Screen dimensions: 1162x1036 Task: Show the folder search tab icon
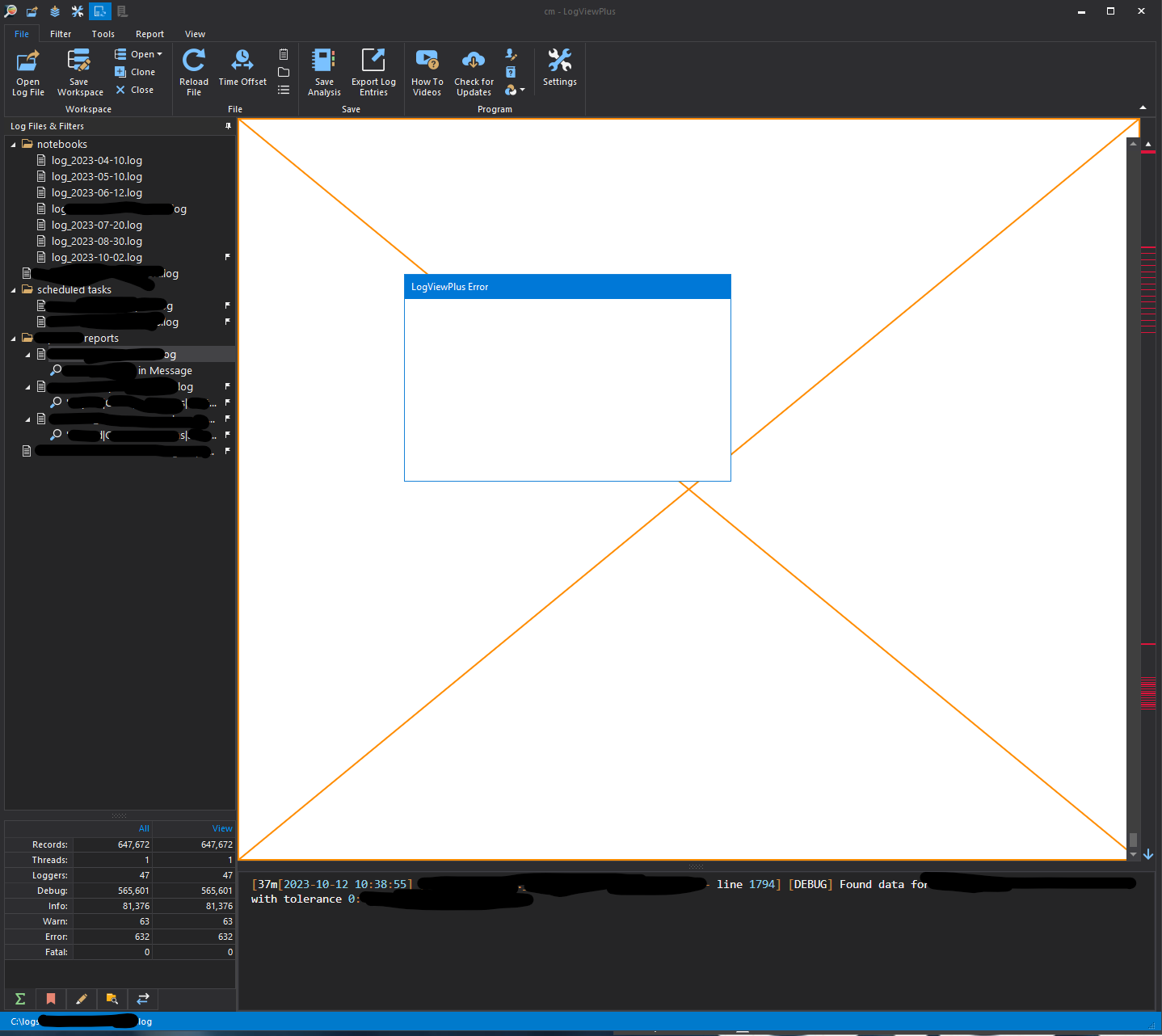(112, 999)
